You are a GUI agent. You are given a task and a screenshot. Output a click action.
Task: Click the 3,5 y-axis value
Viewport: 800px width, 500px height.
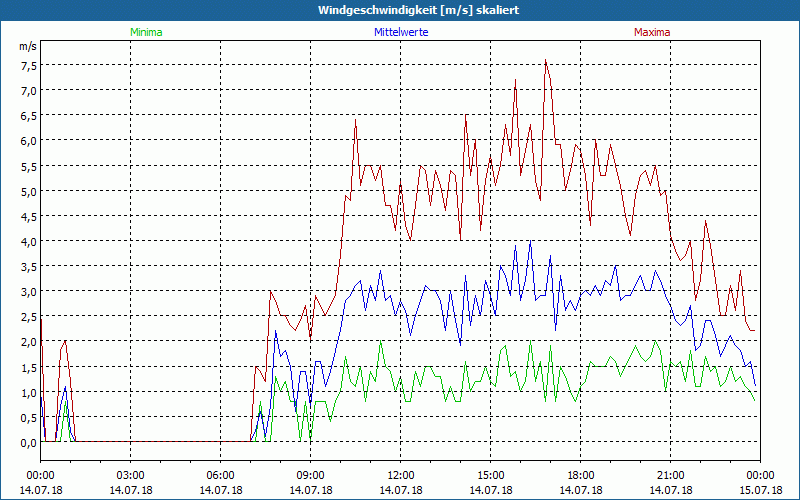29,266
